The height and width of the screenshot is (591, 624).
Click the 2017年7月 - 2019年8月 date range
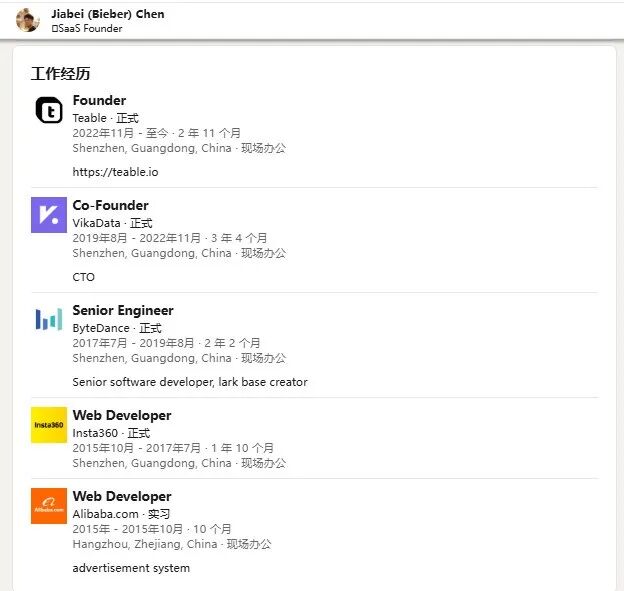[133, 343]
